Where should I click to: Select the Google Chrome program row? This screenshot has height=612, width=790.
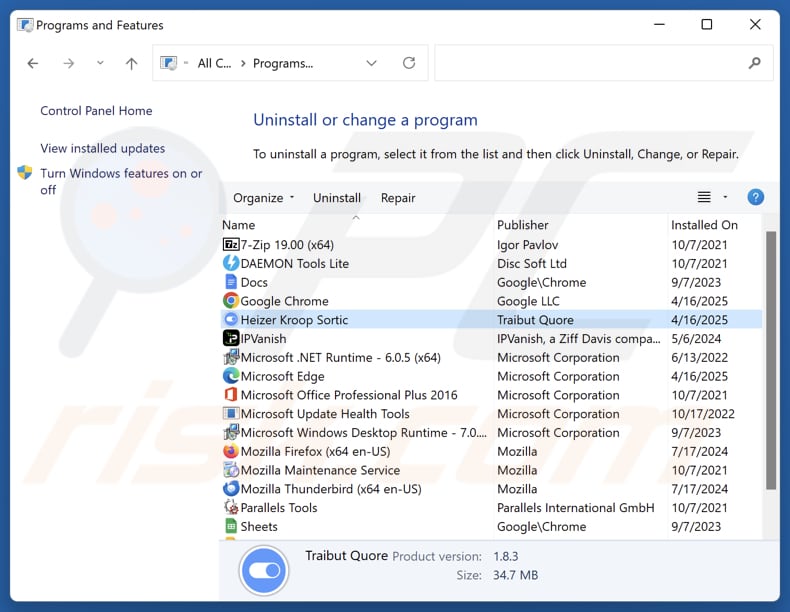491,301
